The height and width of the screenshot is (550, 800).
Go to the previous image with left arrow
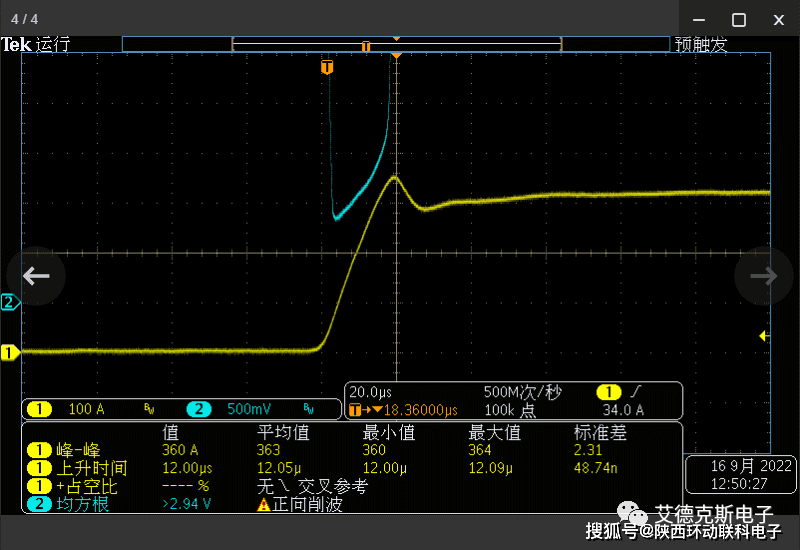(36, 276)
